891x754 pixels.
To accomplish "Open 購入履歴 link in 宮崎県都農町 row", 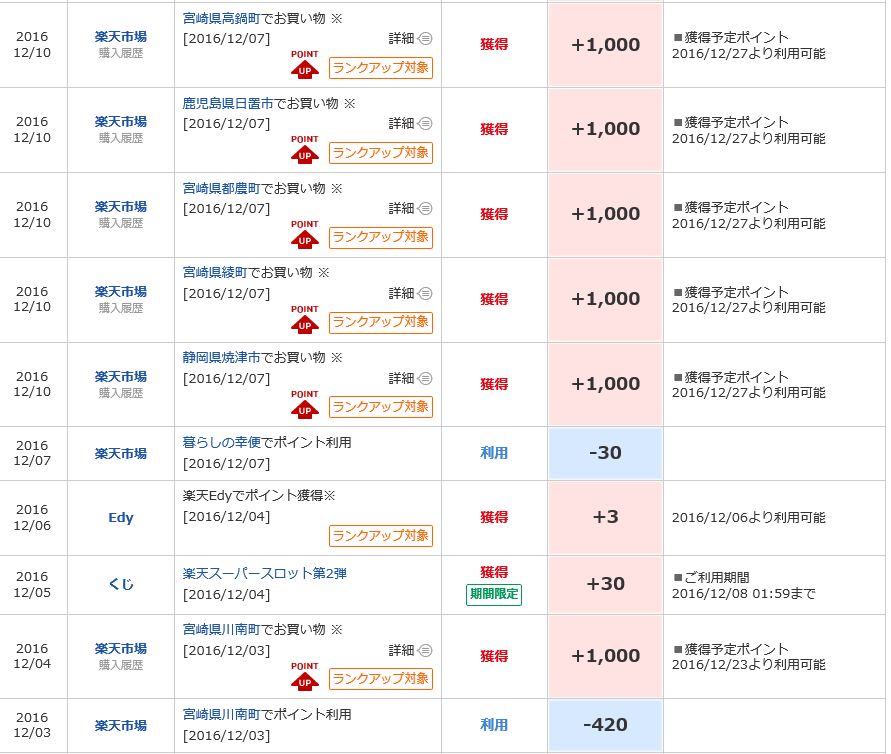I will tap(120, 223).
